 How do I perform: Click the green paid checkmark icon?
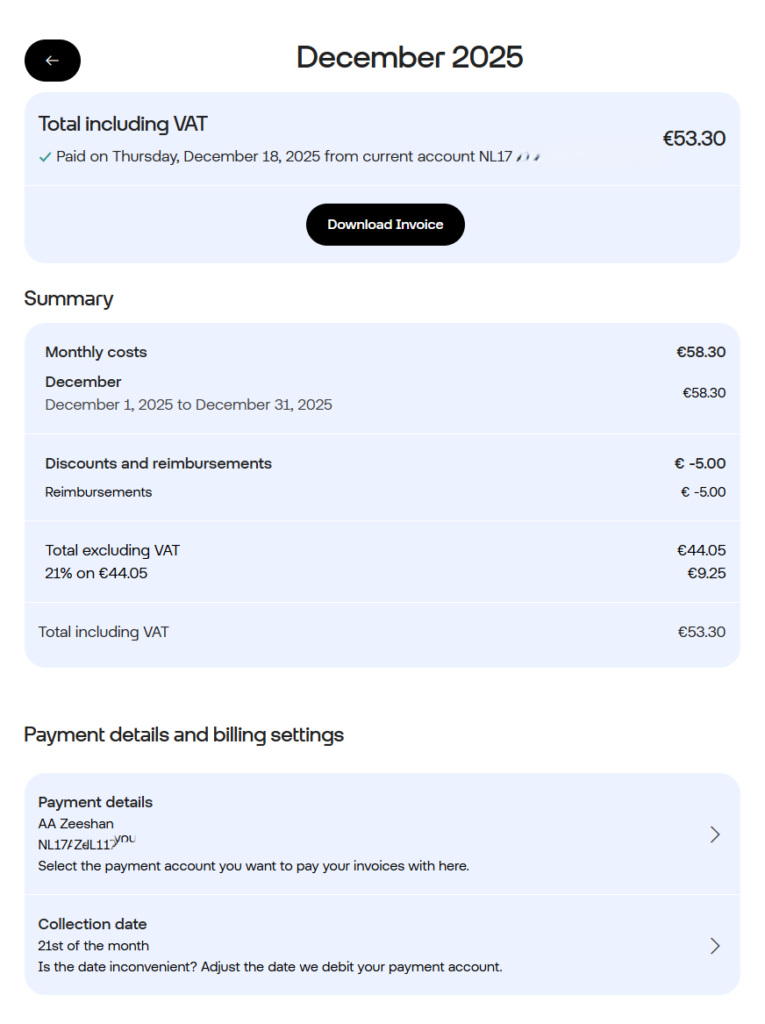[x=45, y=157]
